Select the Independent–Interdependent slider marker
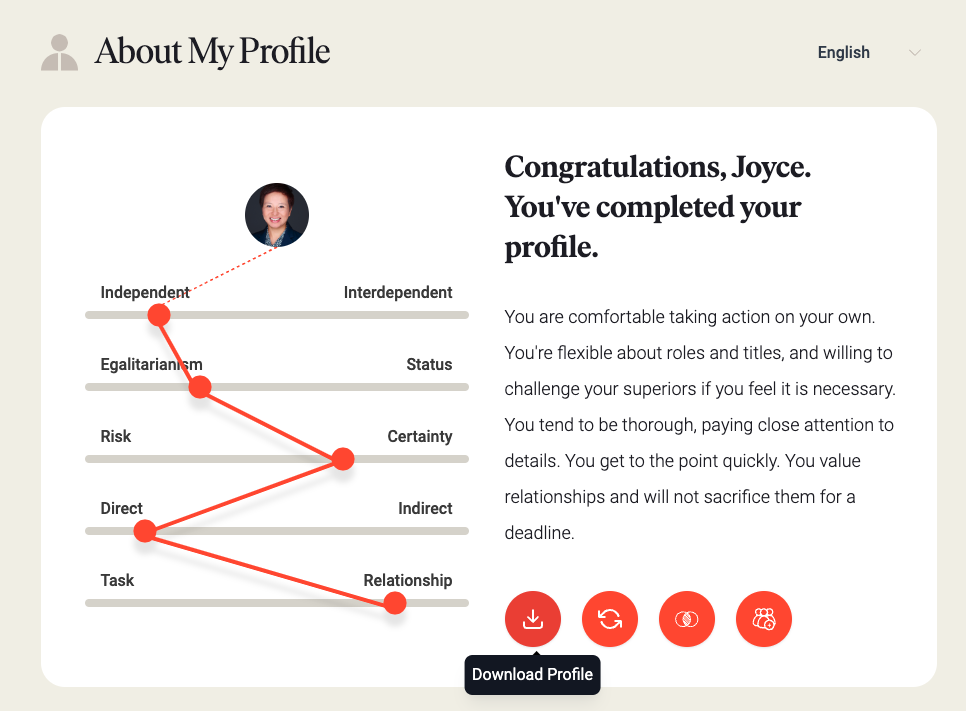 pyautogui.click(x=159, y=315)
